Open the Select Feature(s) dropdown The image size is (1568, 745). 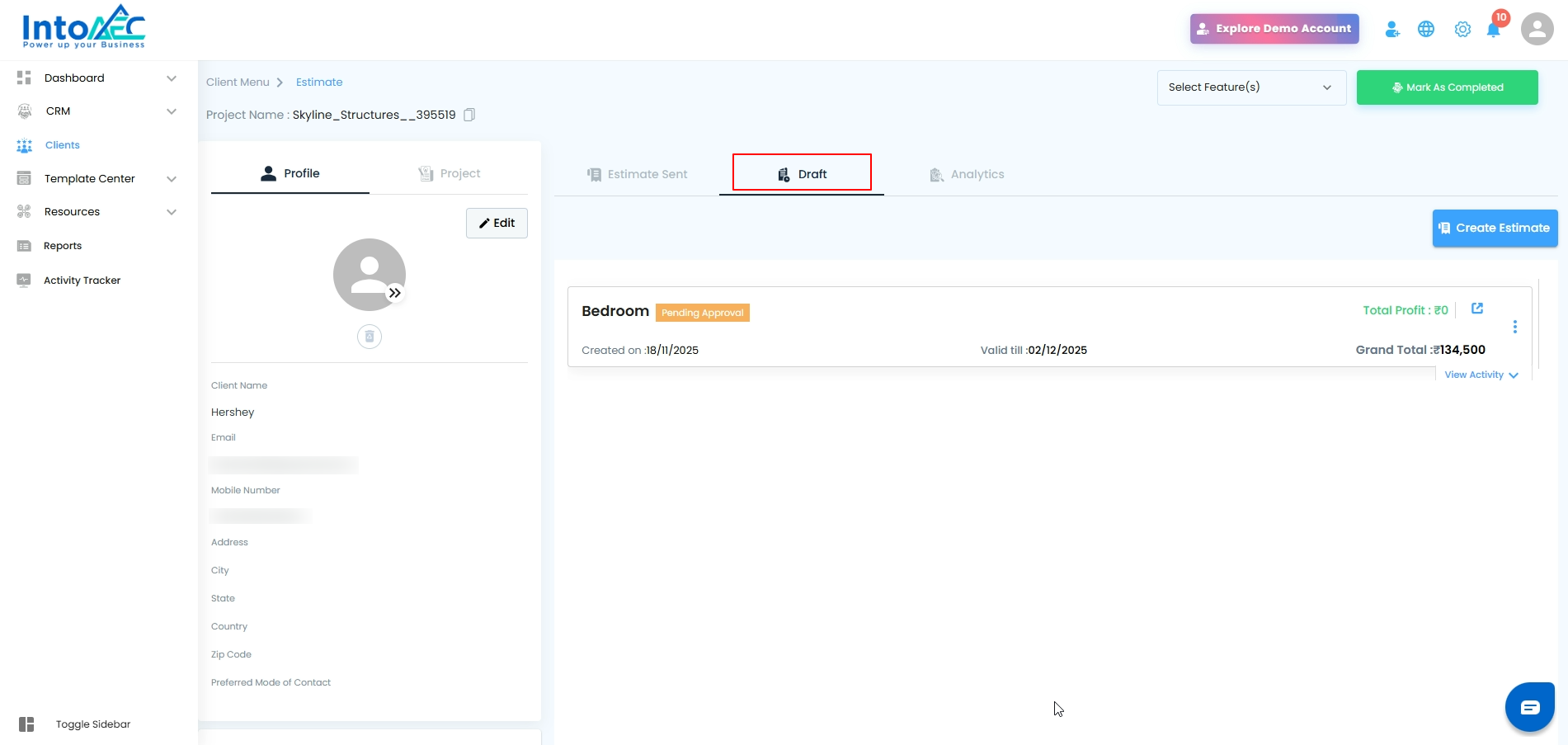click(1252, 87)
